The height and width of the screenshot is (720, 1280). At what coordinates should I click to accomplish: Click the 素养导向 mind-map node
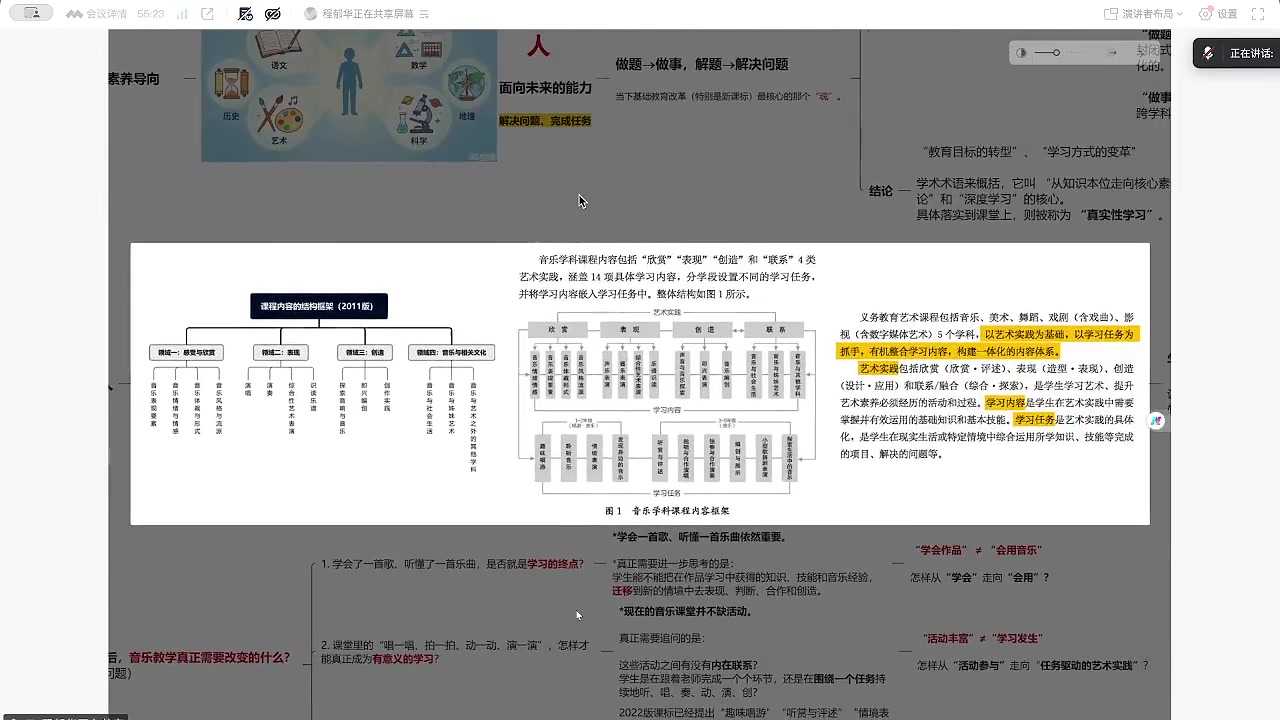(x=134, y=79)
